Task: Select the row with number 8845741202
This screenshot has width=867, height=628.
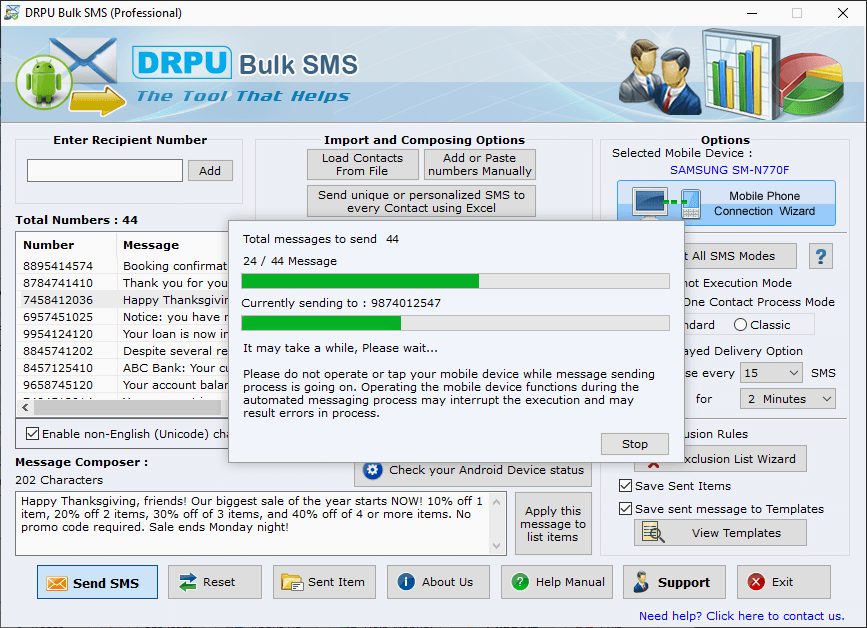Action: 123,351
